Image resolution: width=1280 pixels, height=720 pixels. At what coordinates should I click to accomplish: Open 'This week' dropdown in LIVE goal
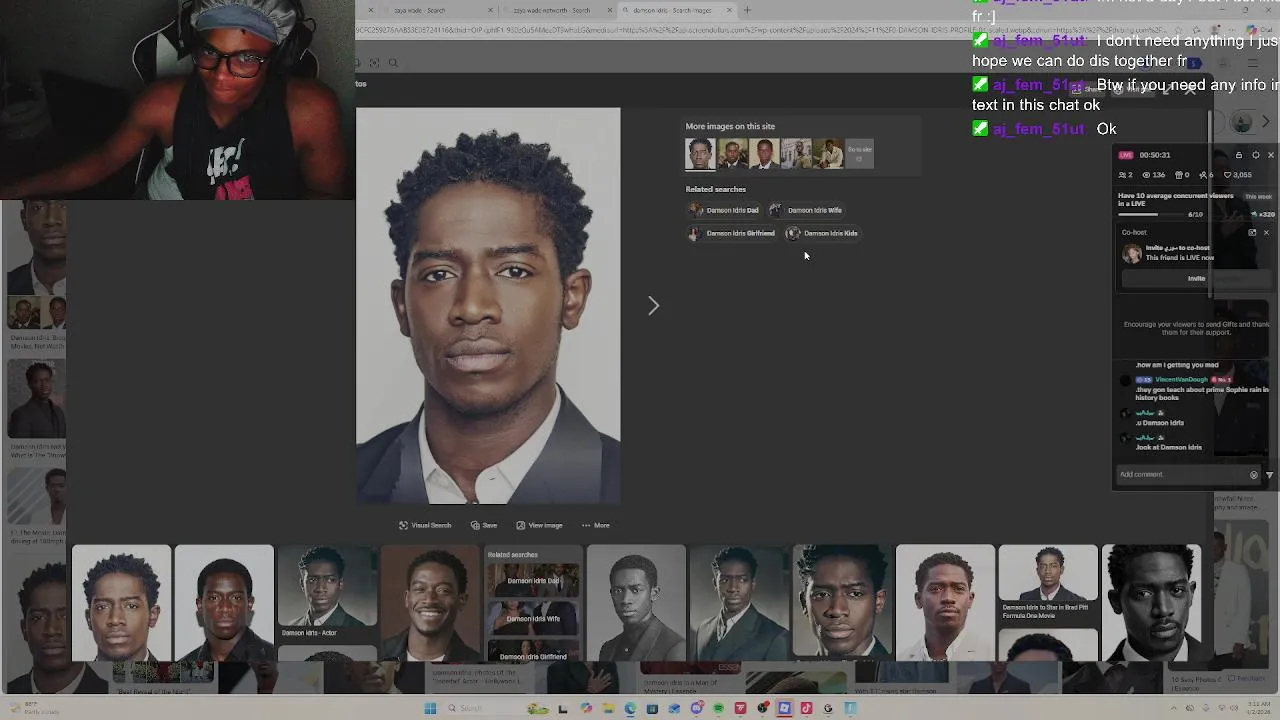pos(1258,196)
